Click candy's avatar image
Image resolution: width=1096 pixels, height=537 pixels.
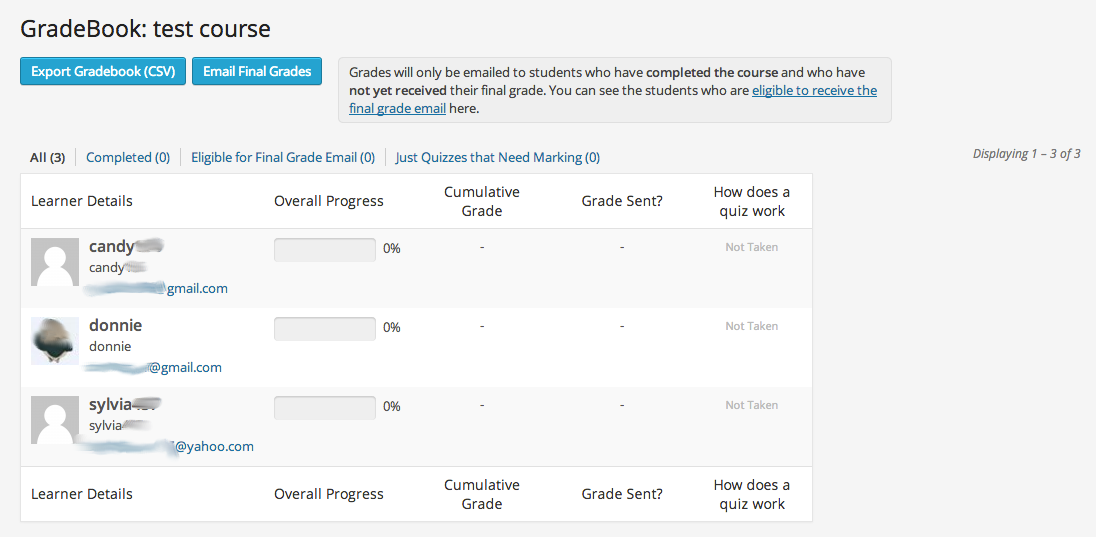[55, 262]
